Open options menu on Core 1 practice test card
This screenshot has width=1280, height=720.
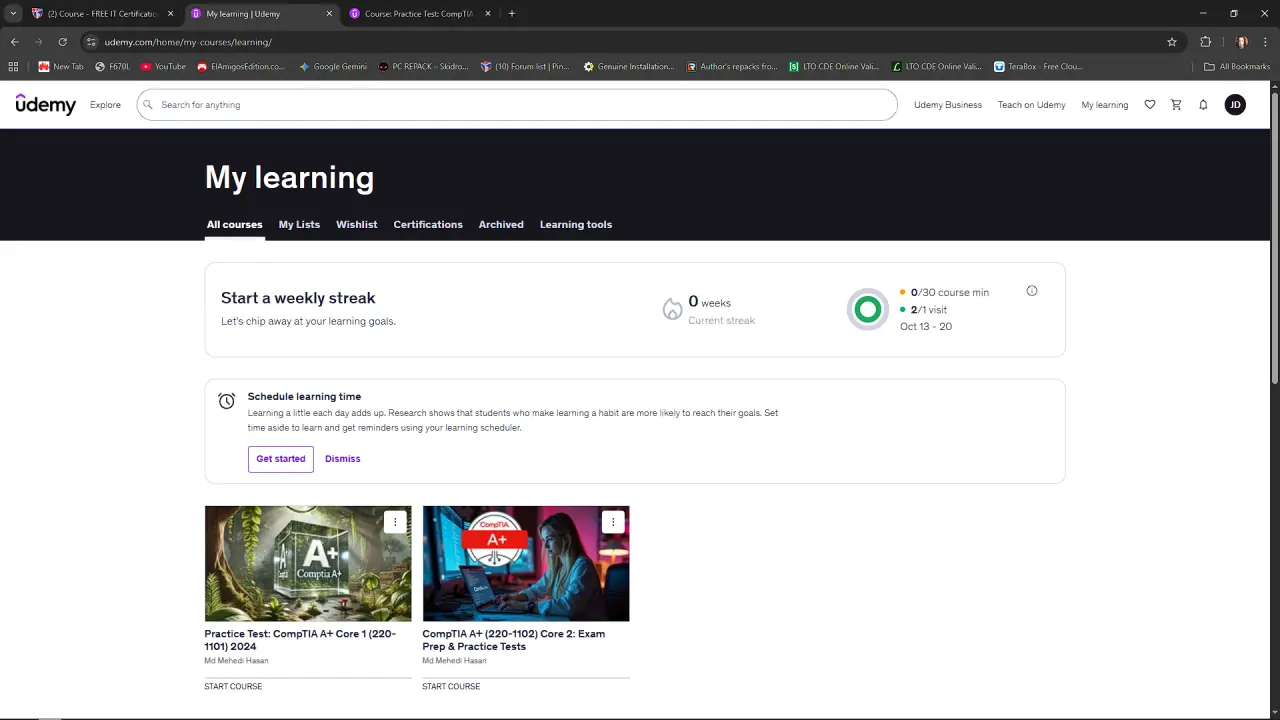click(x=395, y=522)
